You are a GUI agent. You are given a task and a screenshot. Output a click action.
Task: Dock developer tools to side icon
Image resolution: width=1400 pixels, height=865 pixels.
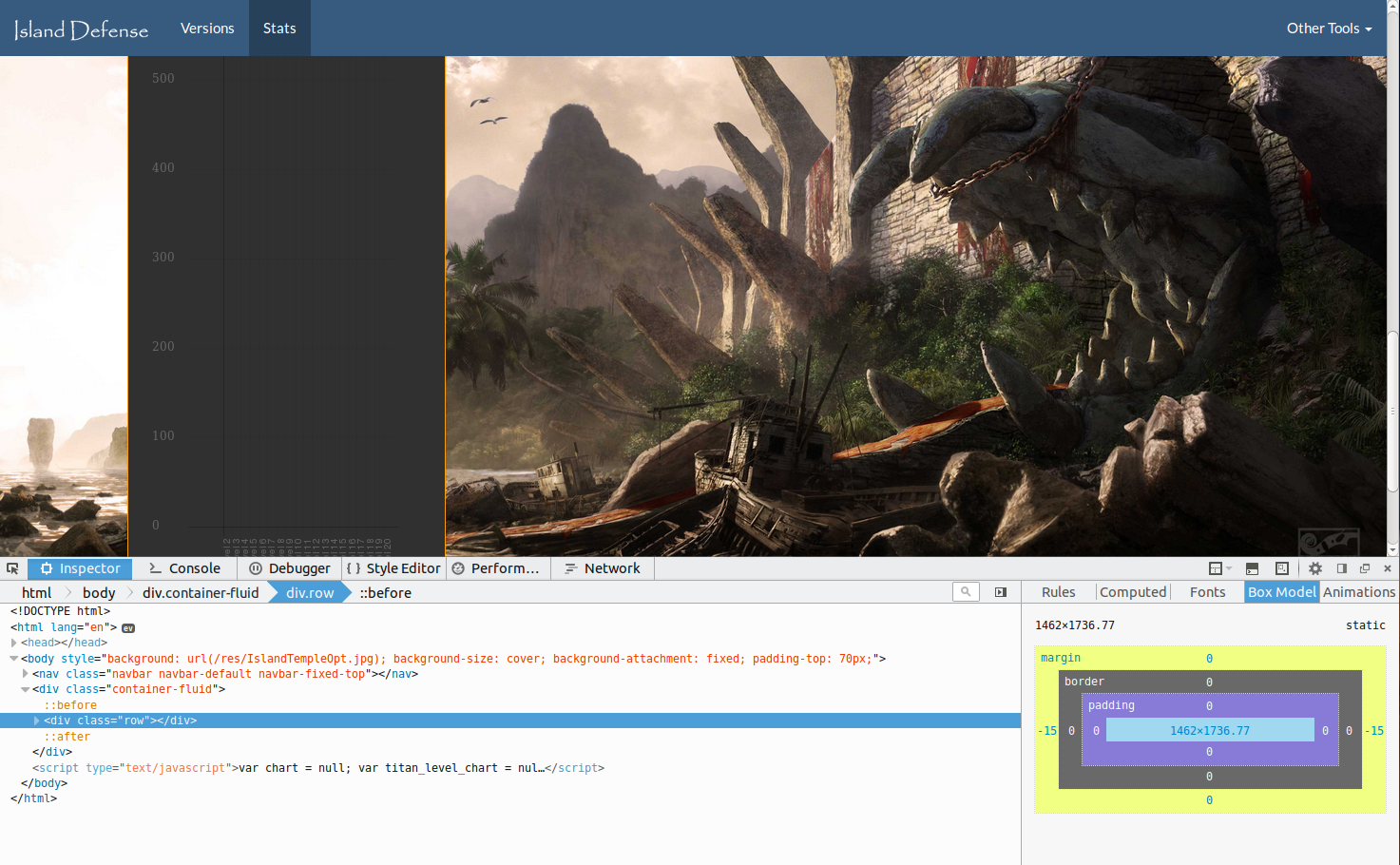click(1342, 568)
